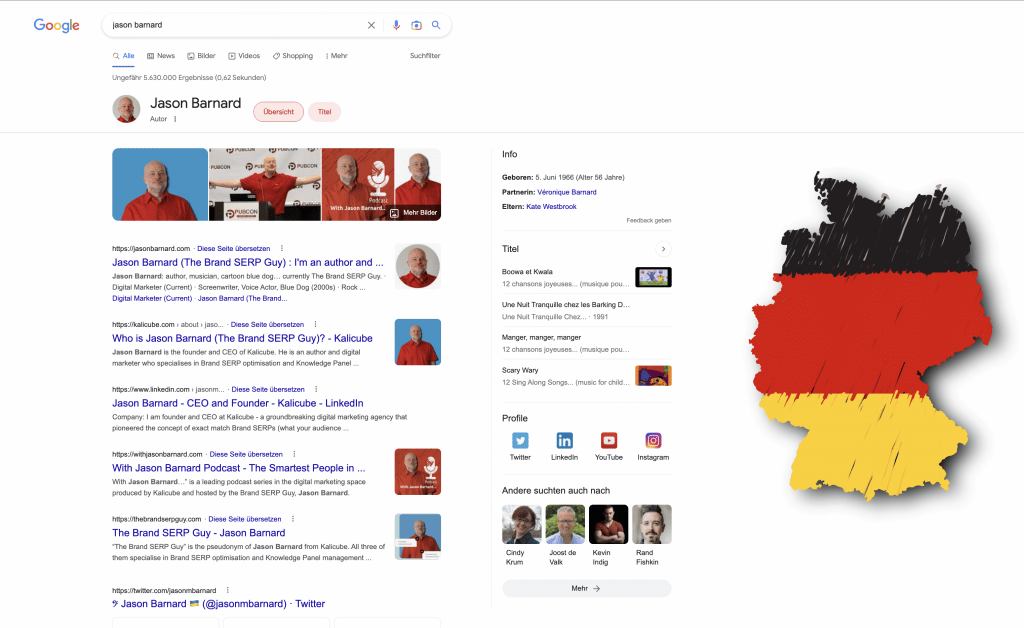Switch to the News tab
This screenshot has width=1024, height=628.
[161, 56]
